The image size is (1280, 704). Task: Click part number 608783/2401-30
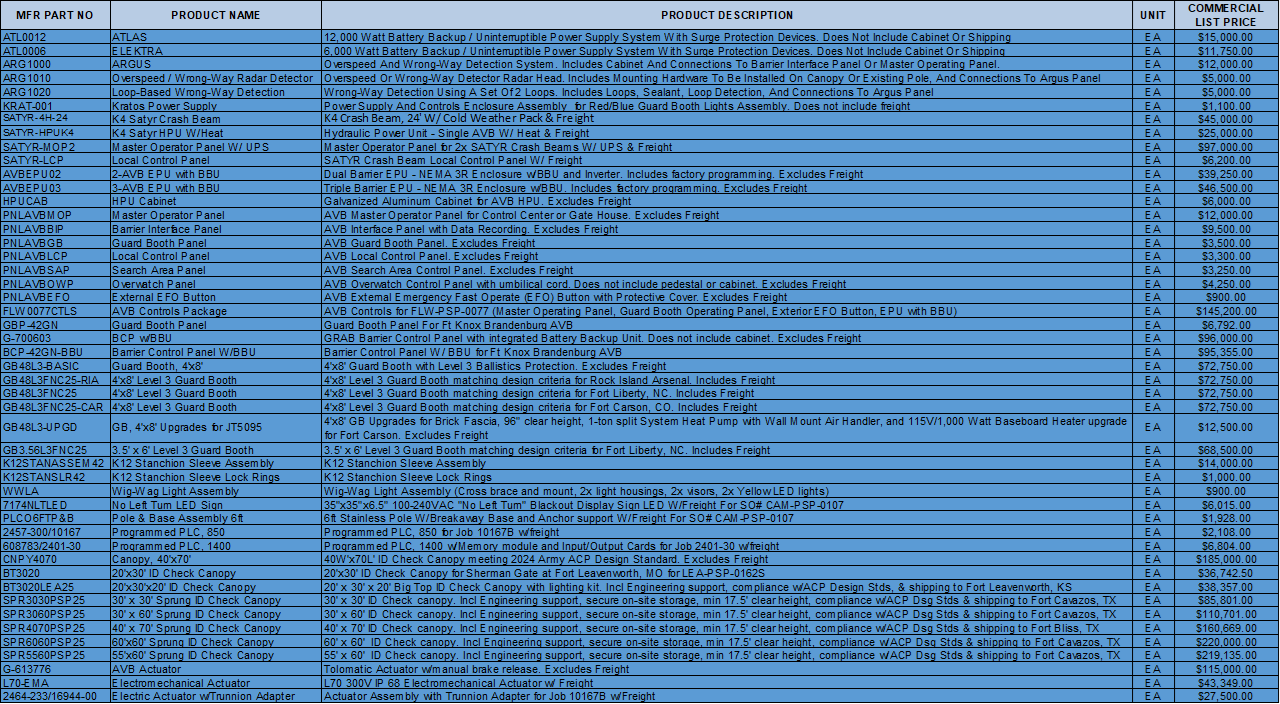55,546
